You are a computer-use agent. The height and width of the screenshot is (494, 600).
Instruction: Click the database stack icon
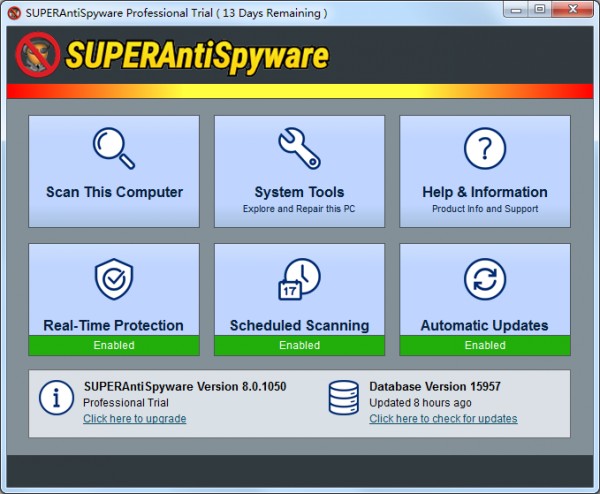point(344,398)
